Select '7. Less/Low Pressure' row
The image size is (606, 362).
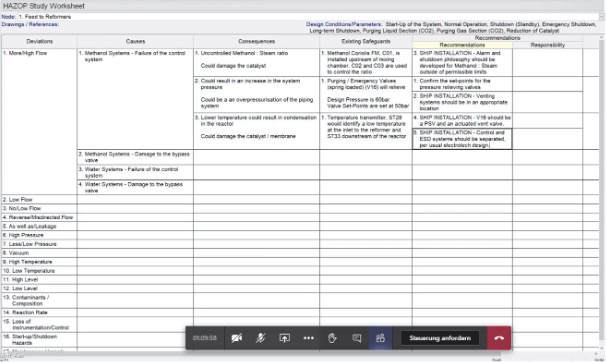point(39,244)
